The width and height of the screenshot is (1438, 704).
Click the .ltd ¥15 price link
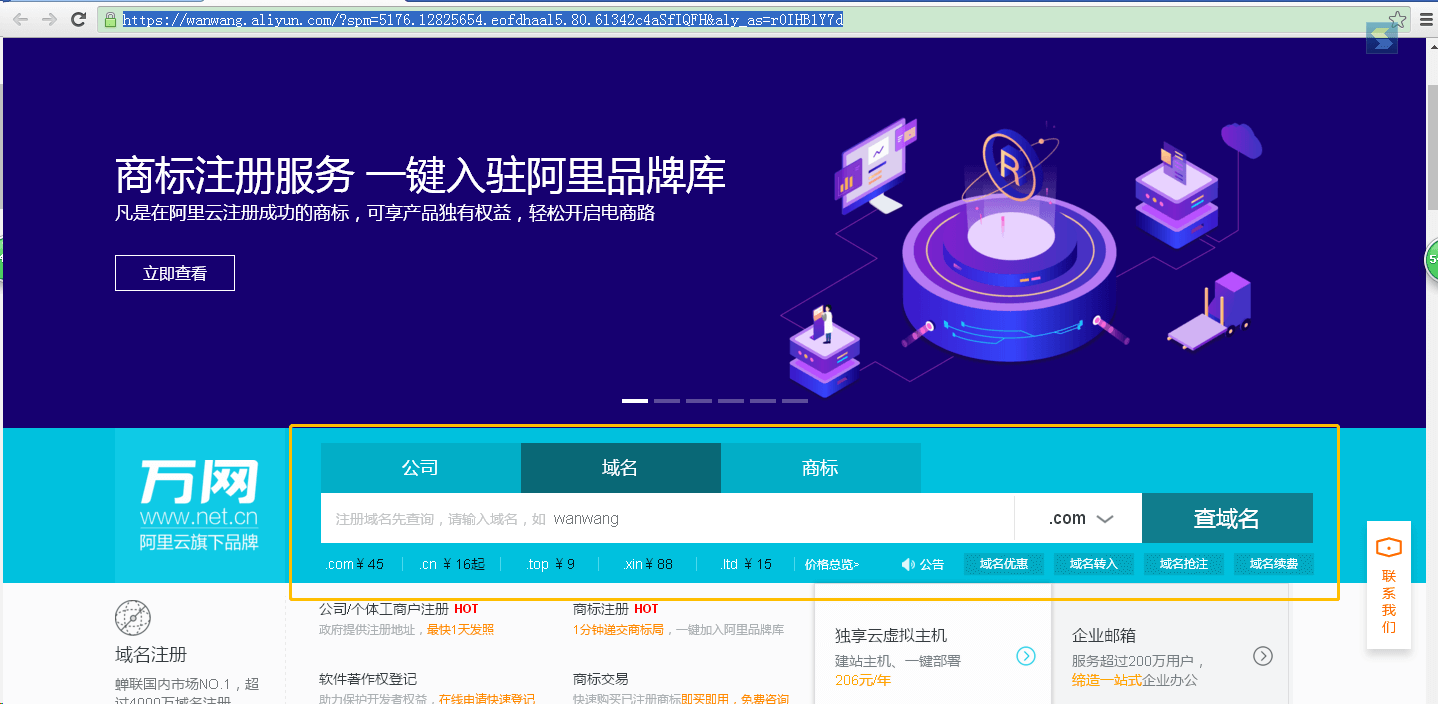(x=746, y=564)
